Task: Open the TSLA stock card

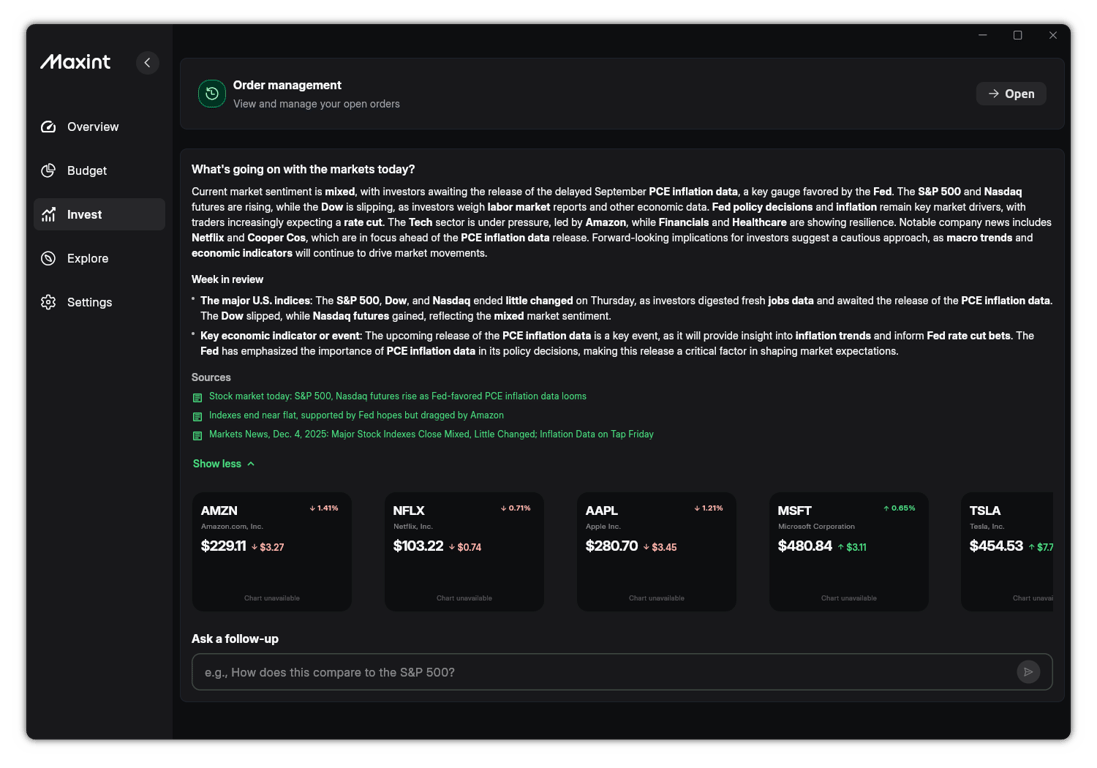Action: 1007,552
